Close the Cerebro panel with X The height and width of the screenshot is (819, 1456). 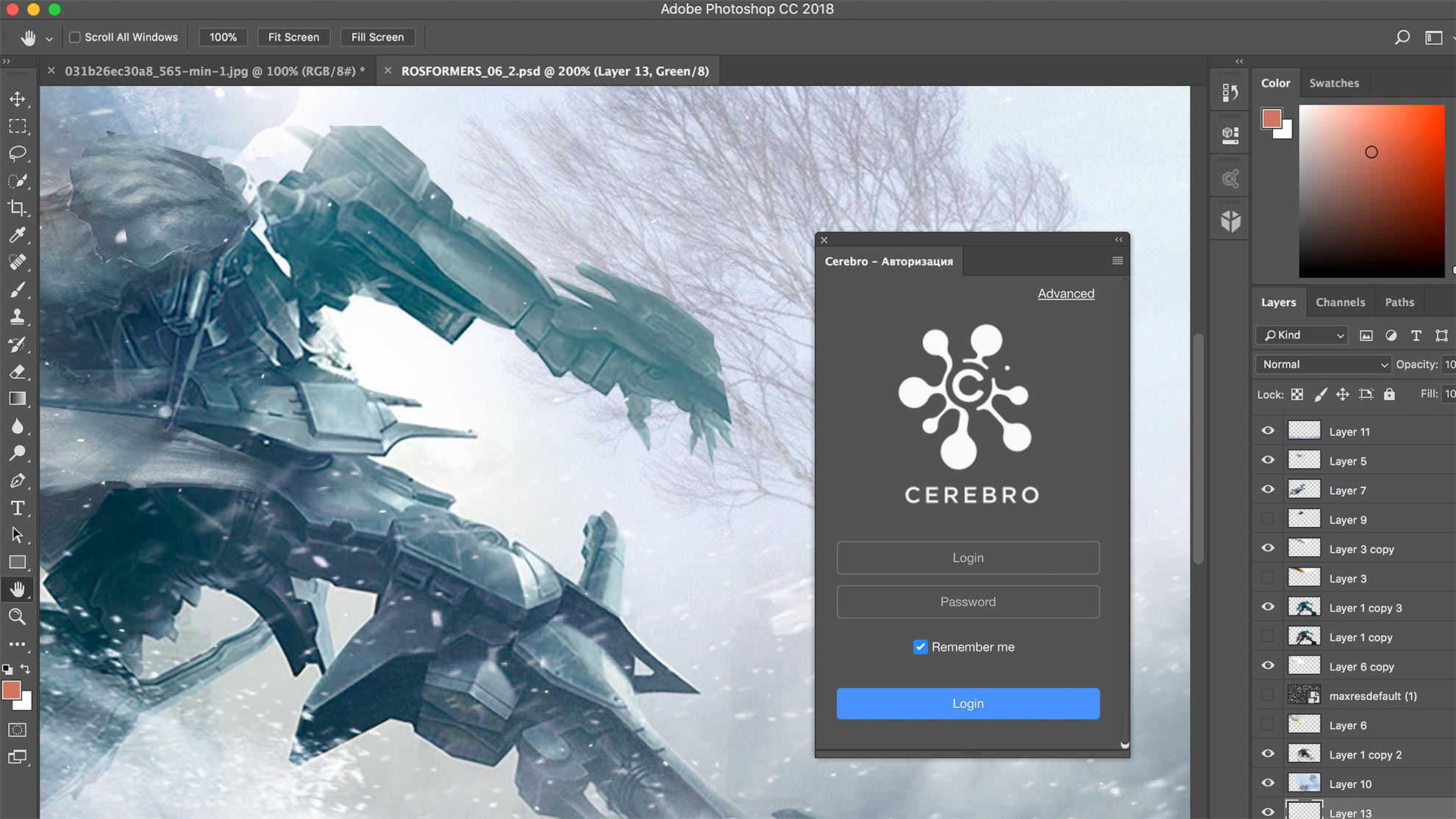pyautogui.click(x=824, y=240)
